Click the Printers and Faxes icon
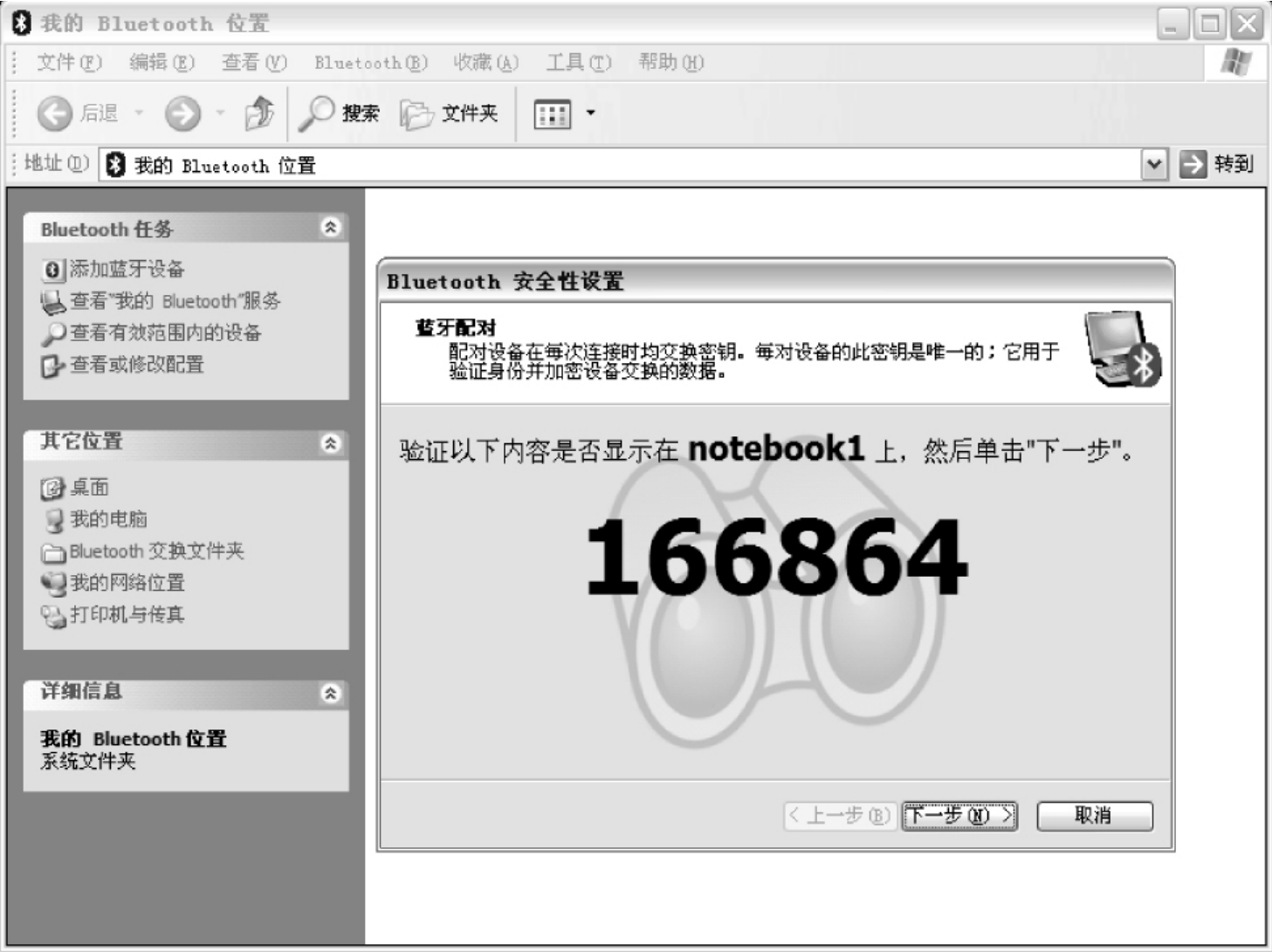The width and height of the screenshot is (1272, 952). [x=53, y=617]
